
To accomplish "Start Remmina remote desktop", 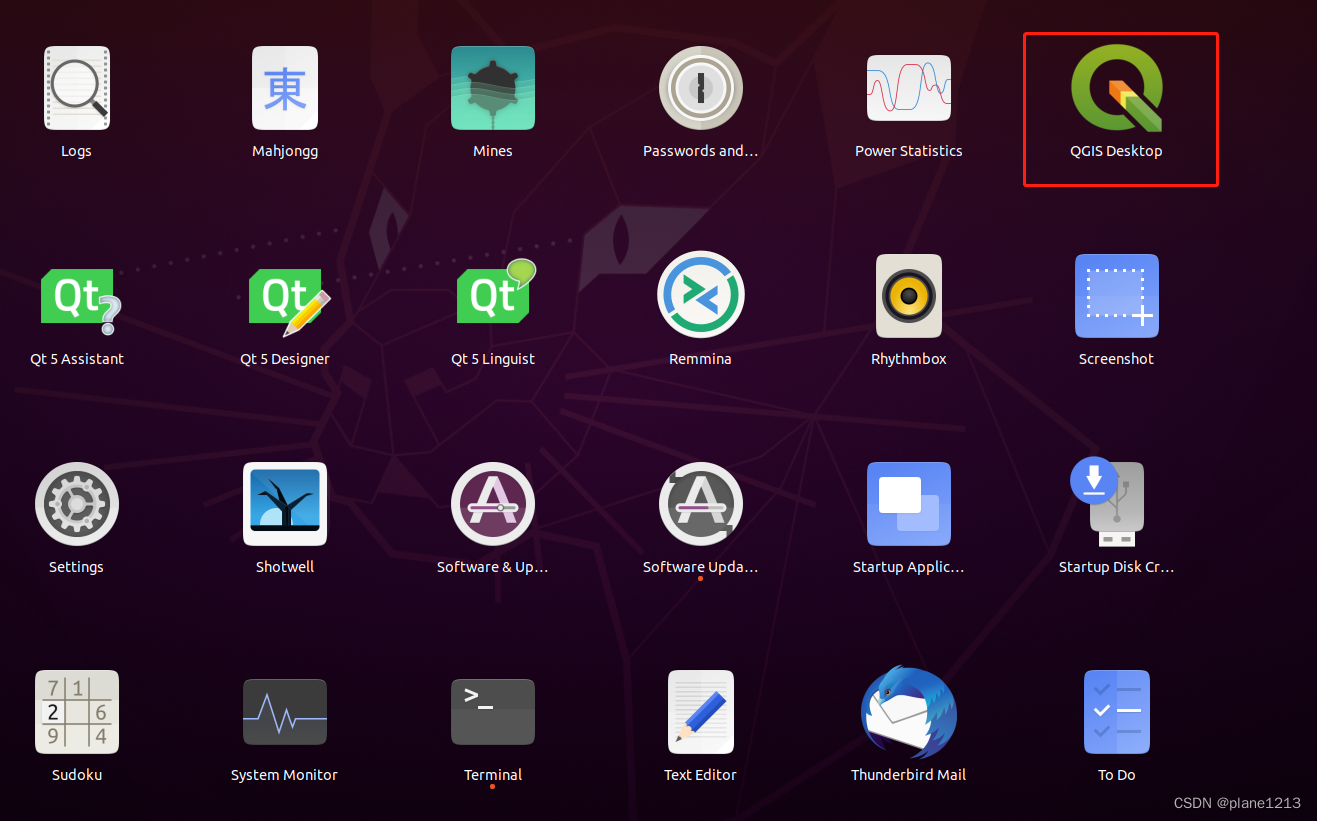I will pos(701,295).
